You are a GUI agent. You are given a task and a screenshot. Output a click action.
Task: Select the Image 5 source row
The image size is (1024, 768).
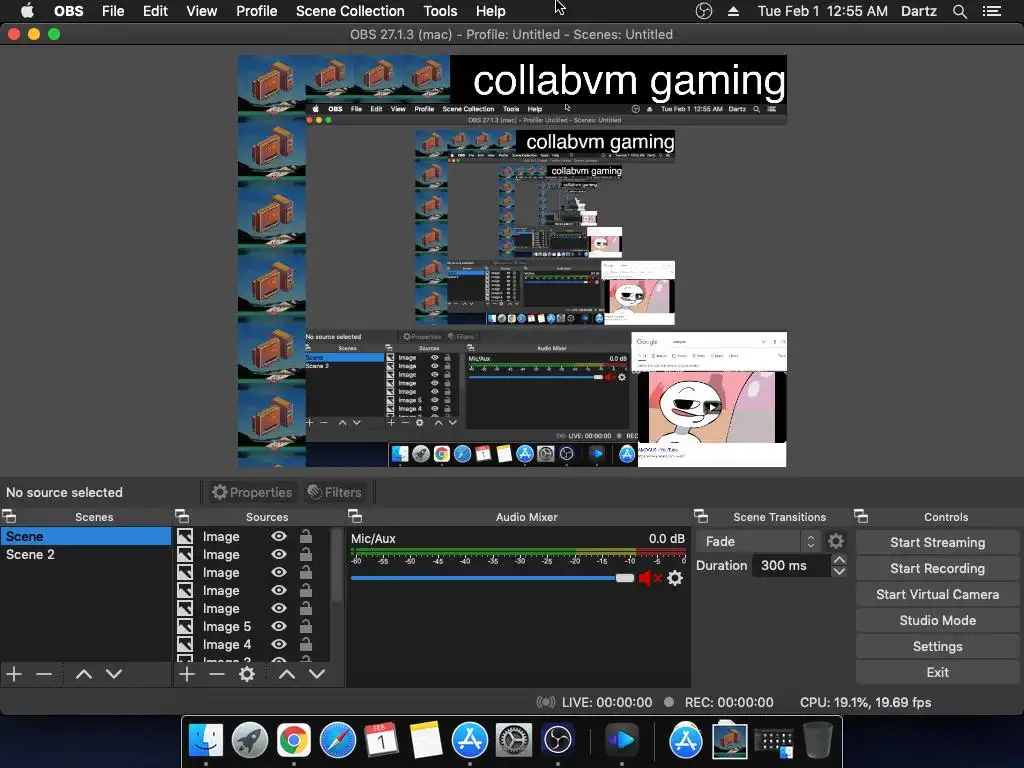251,626
